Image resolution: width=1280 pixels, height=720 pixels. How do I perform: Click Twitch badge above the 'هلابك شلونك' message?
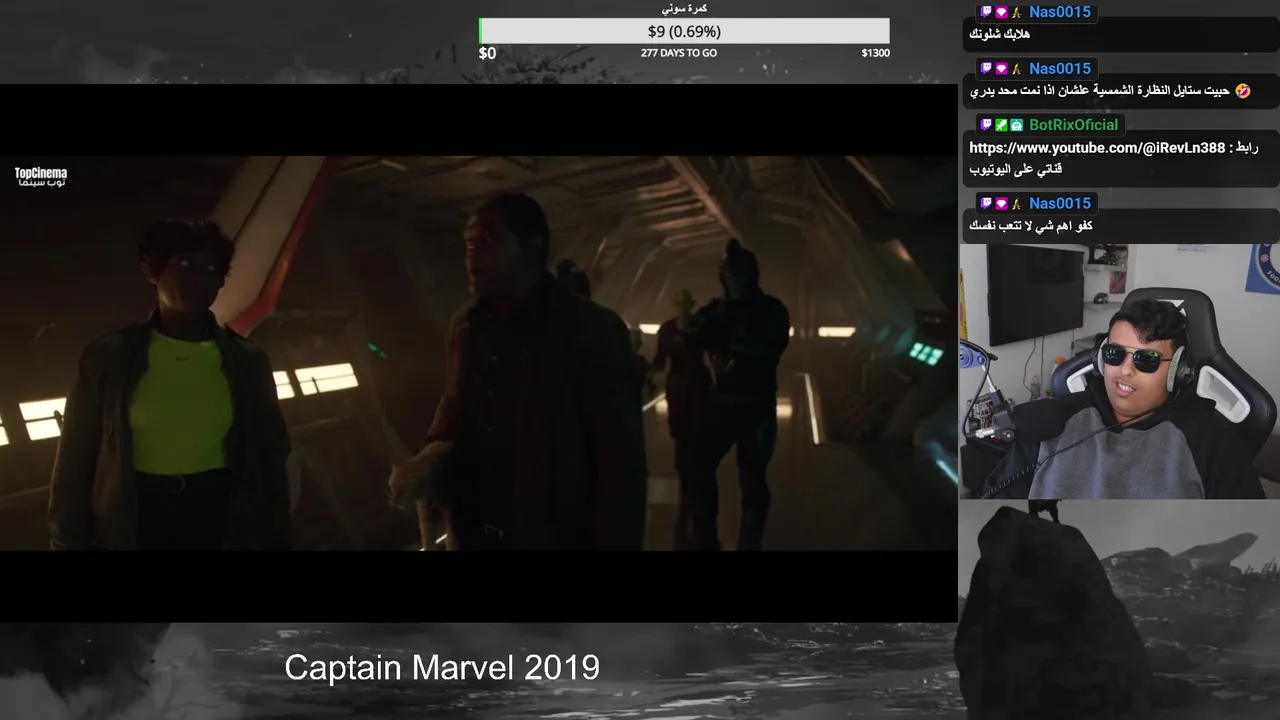pyautogui.click(x=986, y=12)
